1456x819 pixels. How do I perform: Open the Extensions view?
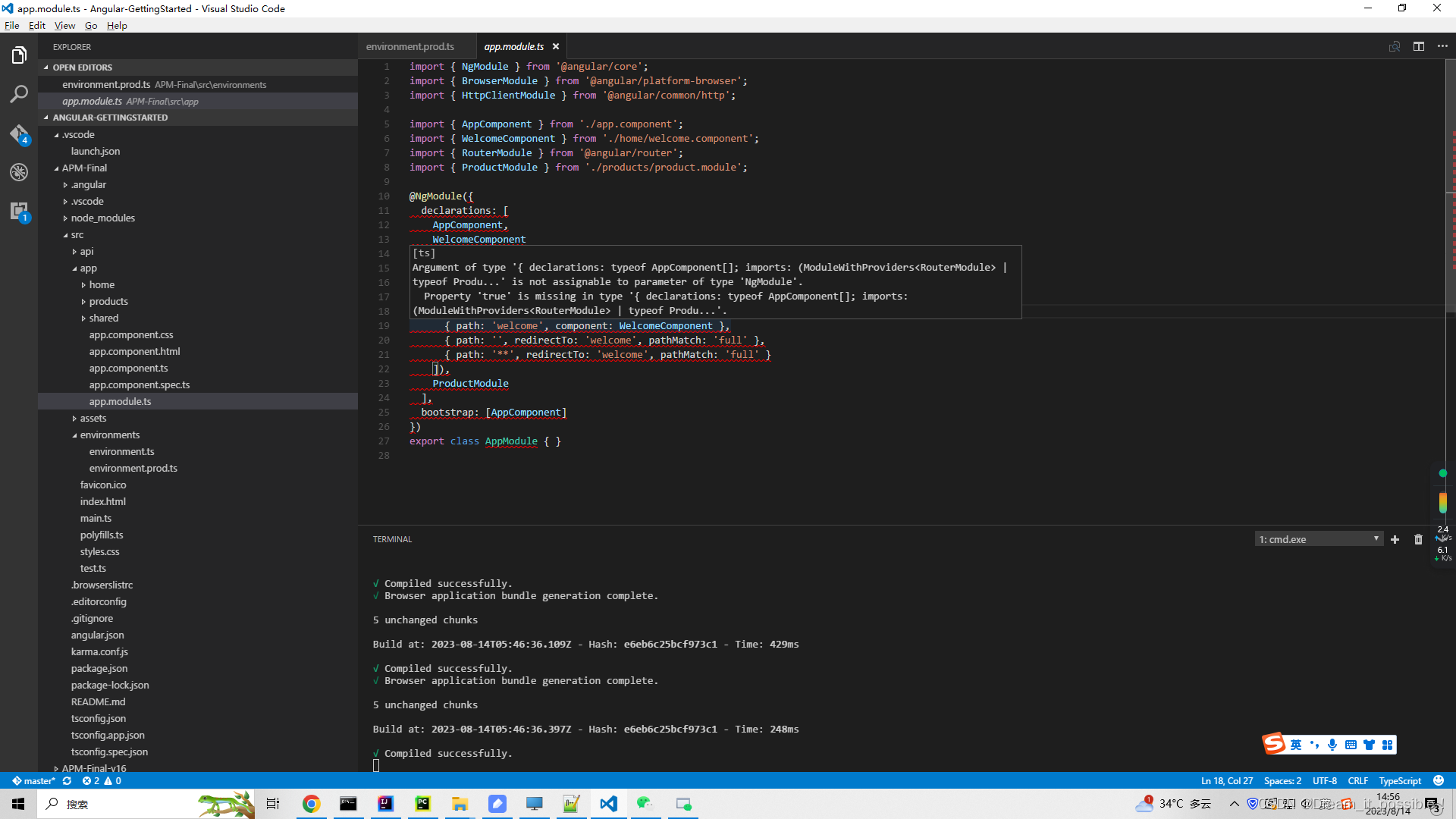tap(18, 212)
